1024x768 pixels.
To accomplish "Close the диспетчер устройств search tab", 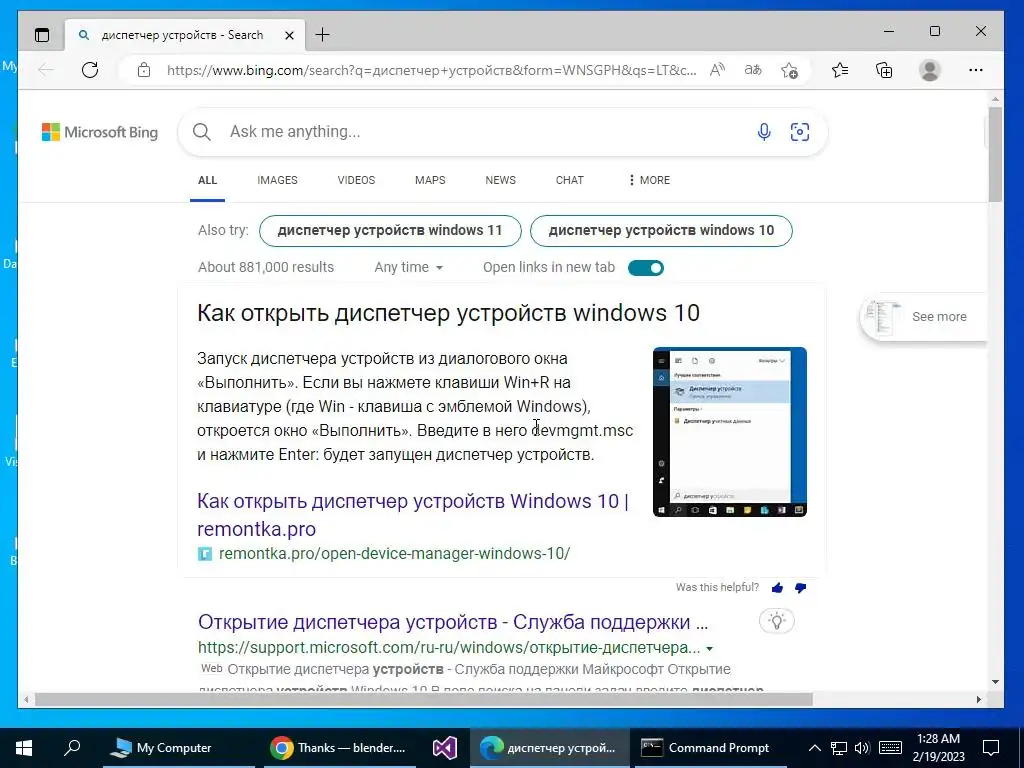I will click(x=289, y=35).
